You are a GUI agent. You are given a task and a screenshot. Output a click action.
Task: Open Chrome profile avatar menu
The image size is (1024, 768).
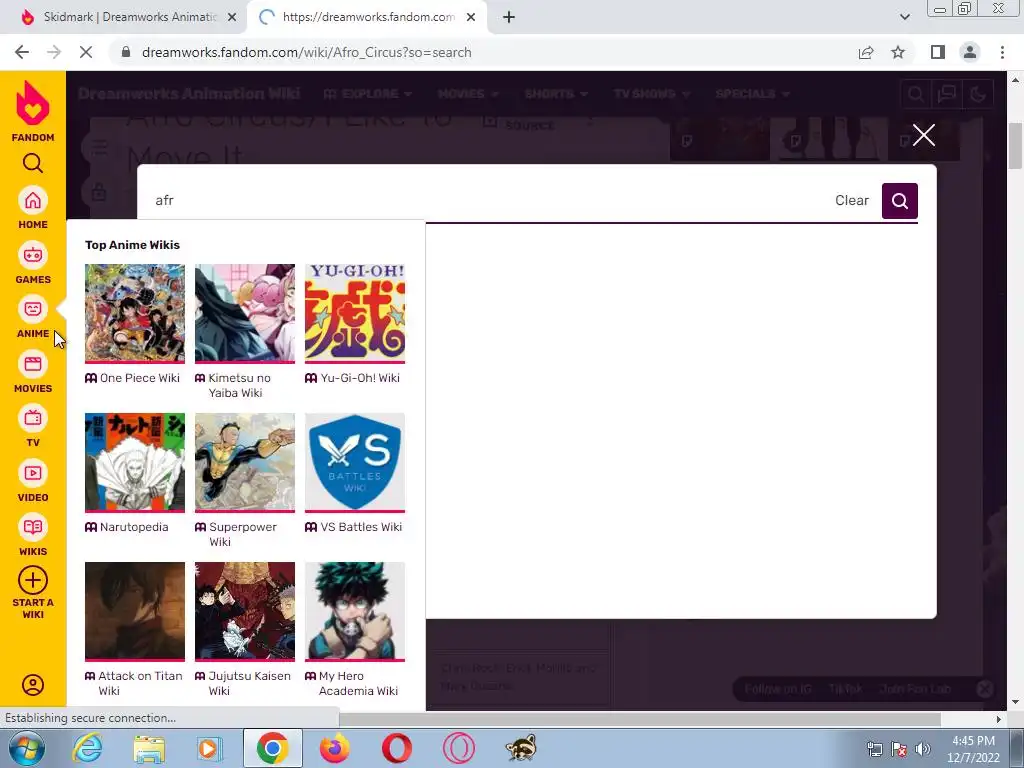pyautogui.click(x=970, y=52)
